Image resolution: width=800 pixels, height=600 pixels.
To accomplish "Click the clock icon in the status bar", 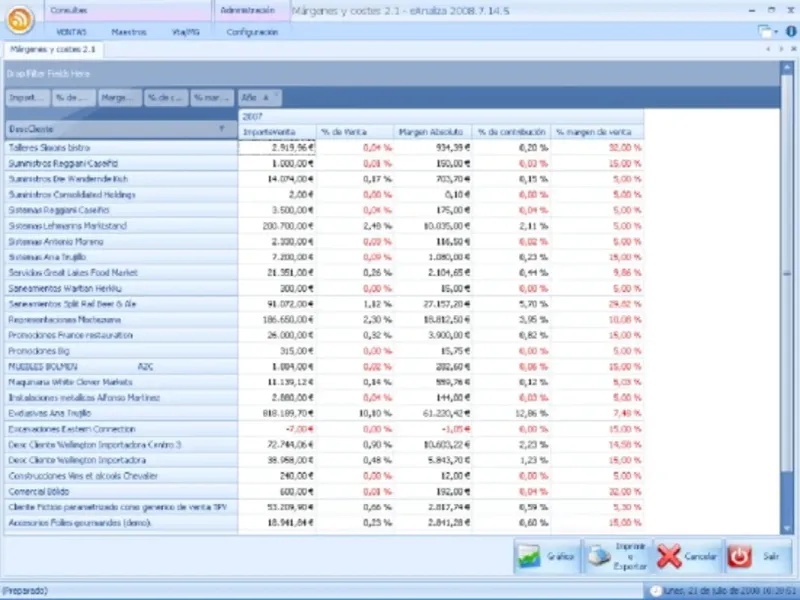I will point(656,591).
